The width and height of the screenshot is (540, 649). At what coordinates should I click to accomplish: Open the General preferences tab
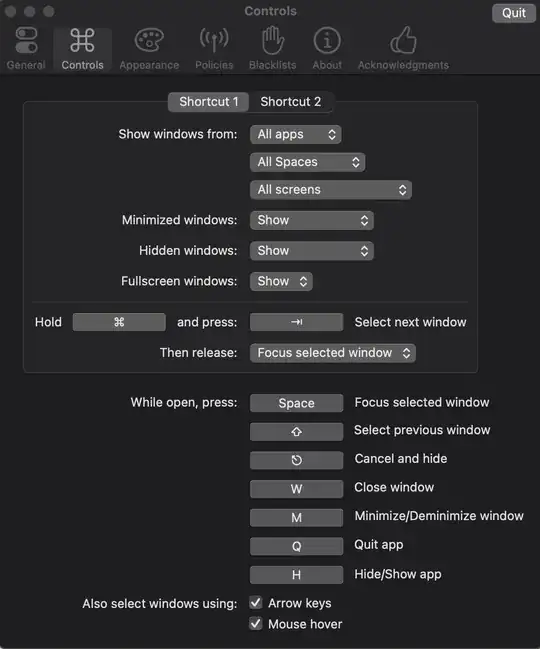(26, 49)
